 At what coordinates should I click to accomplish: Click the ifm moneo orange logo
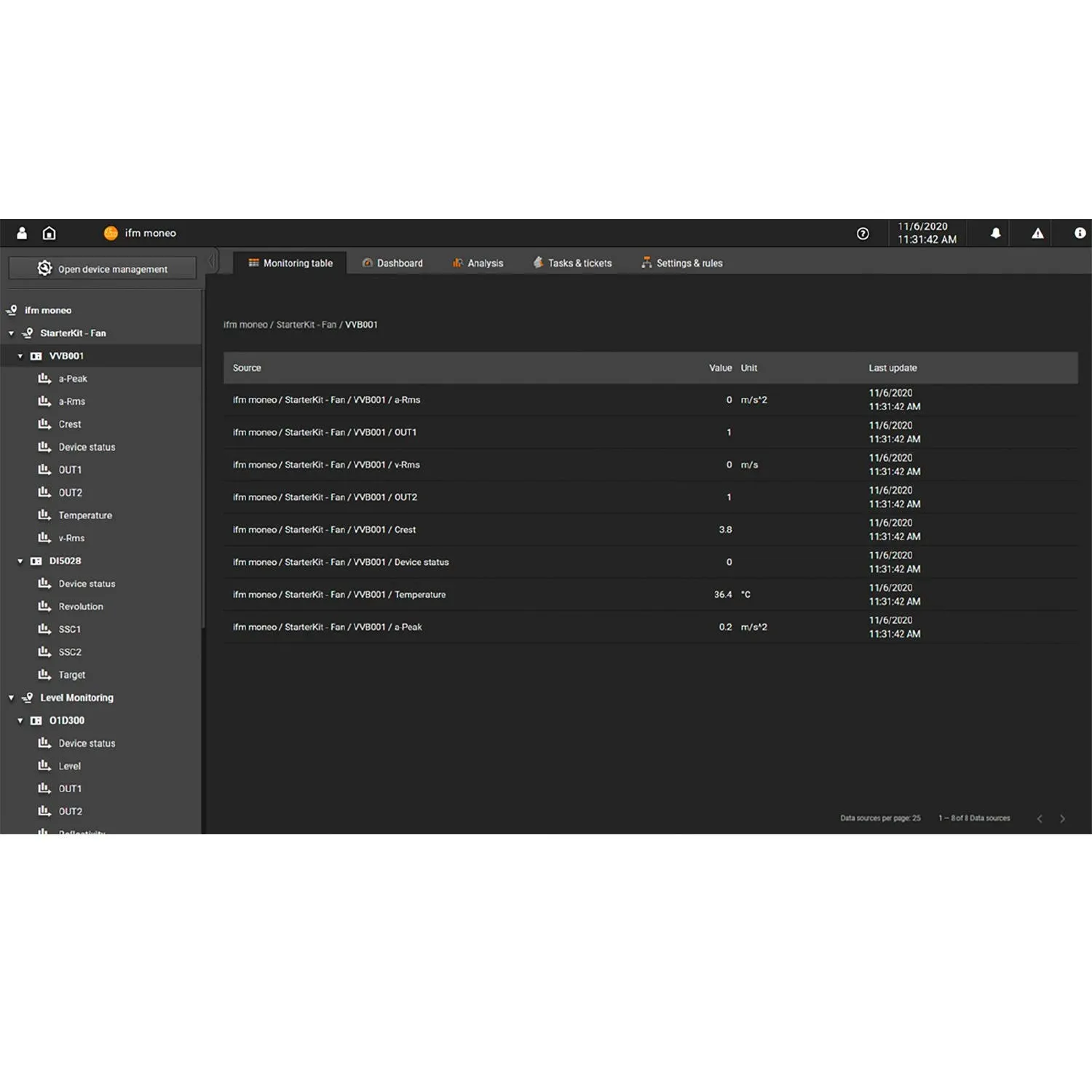click(111, 233)
